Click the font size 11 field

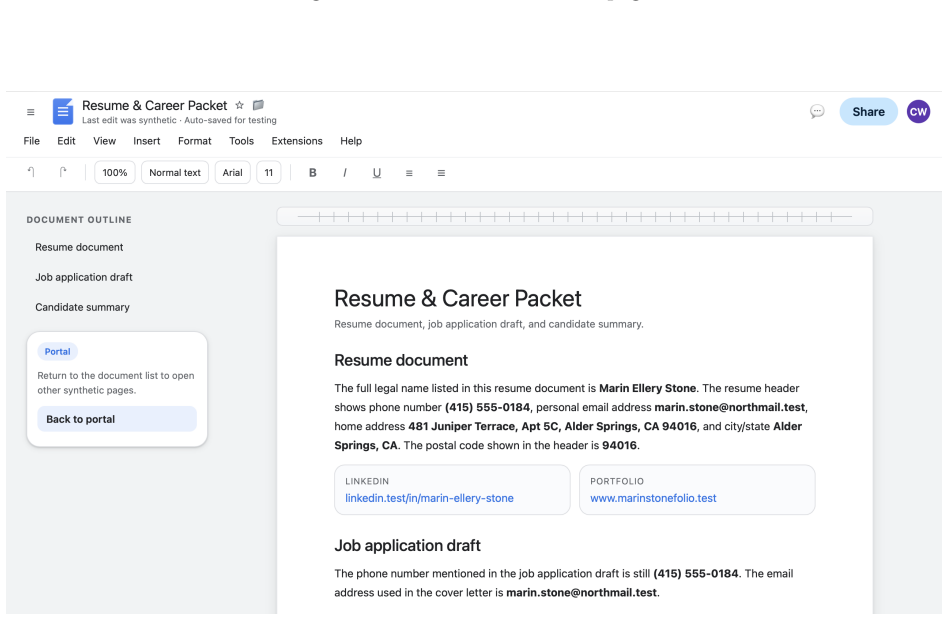coord(268,172)
